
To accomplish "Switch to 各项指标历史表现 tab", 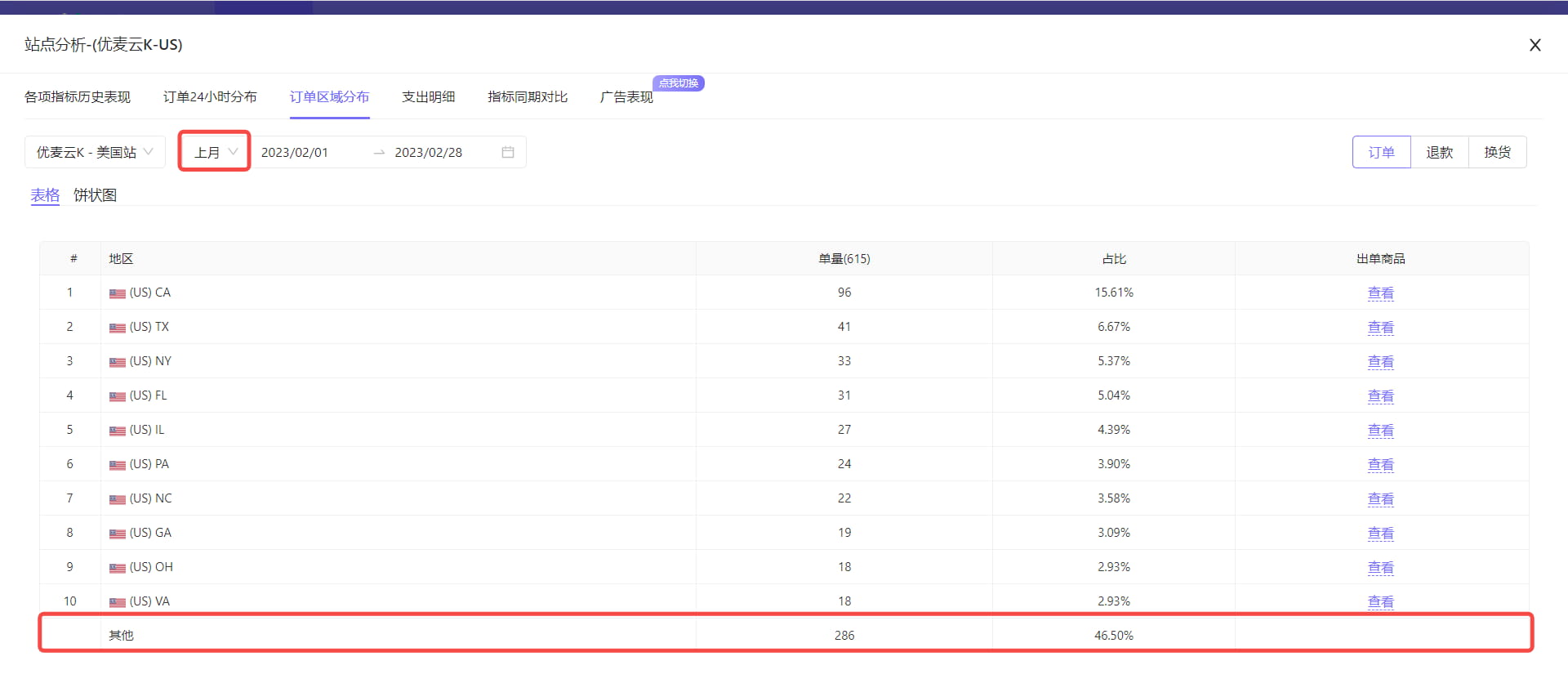I will (x=78, y=96).
